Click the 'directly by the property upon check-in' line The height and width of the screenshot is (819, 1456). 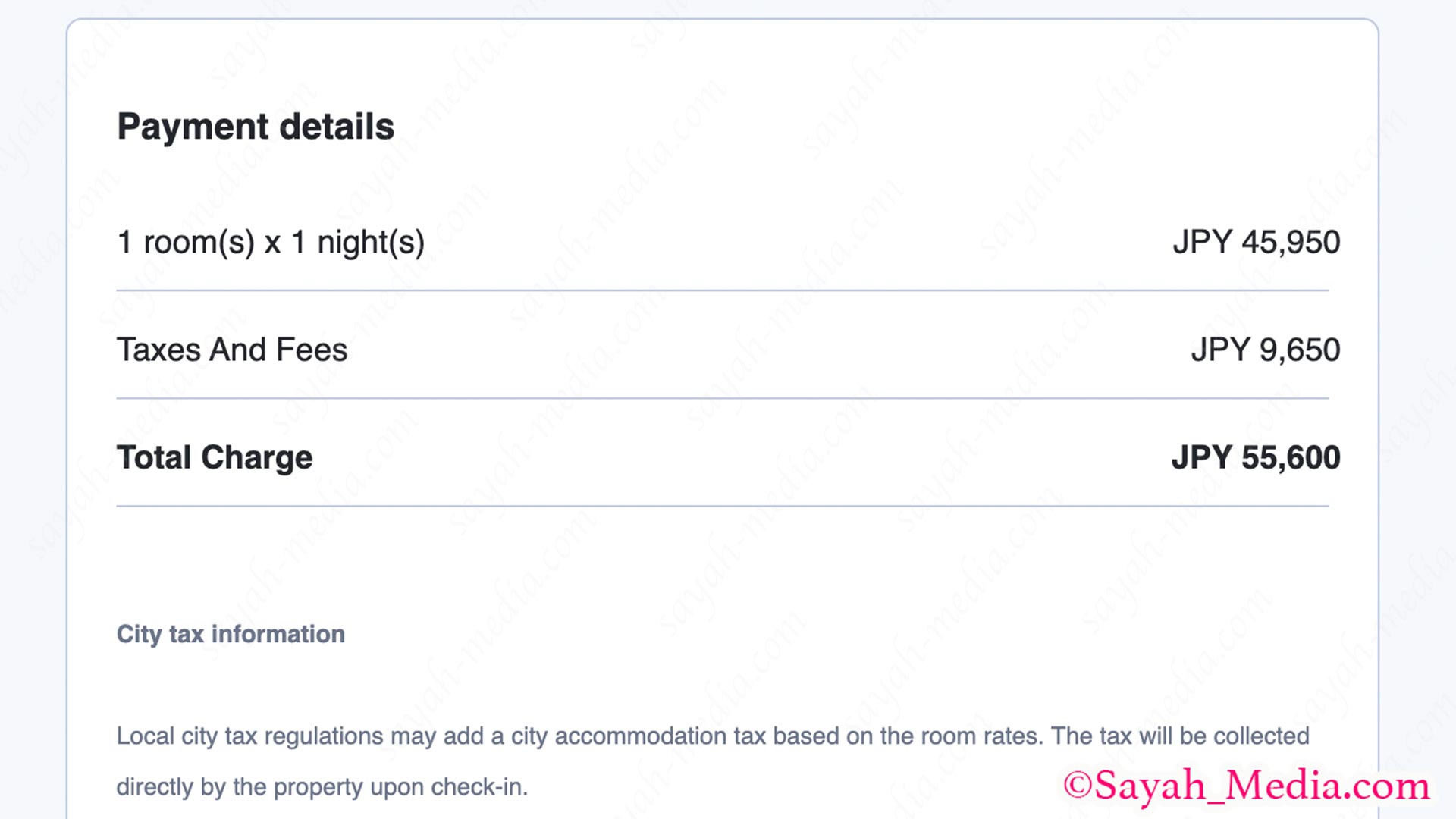pyautogui.click(x=322, y=787)
